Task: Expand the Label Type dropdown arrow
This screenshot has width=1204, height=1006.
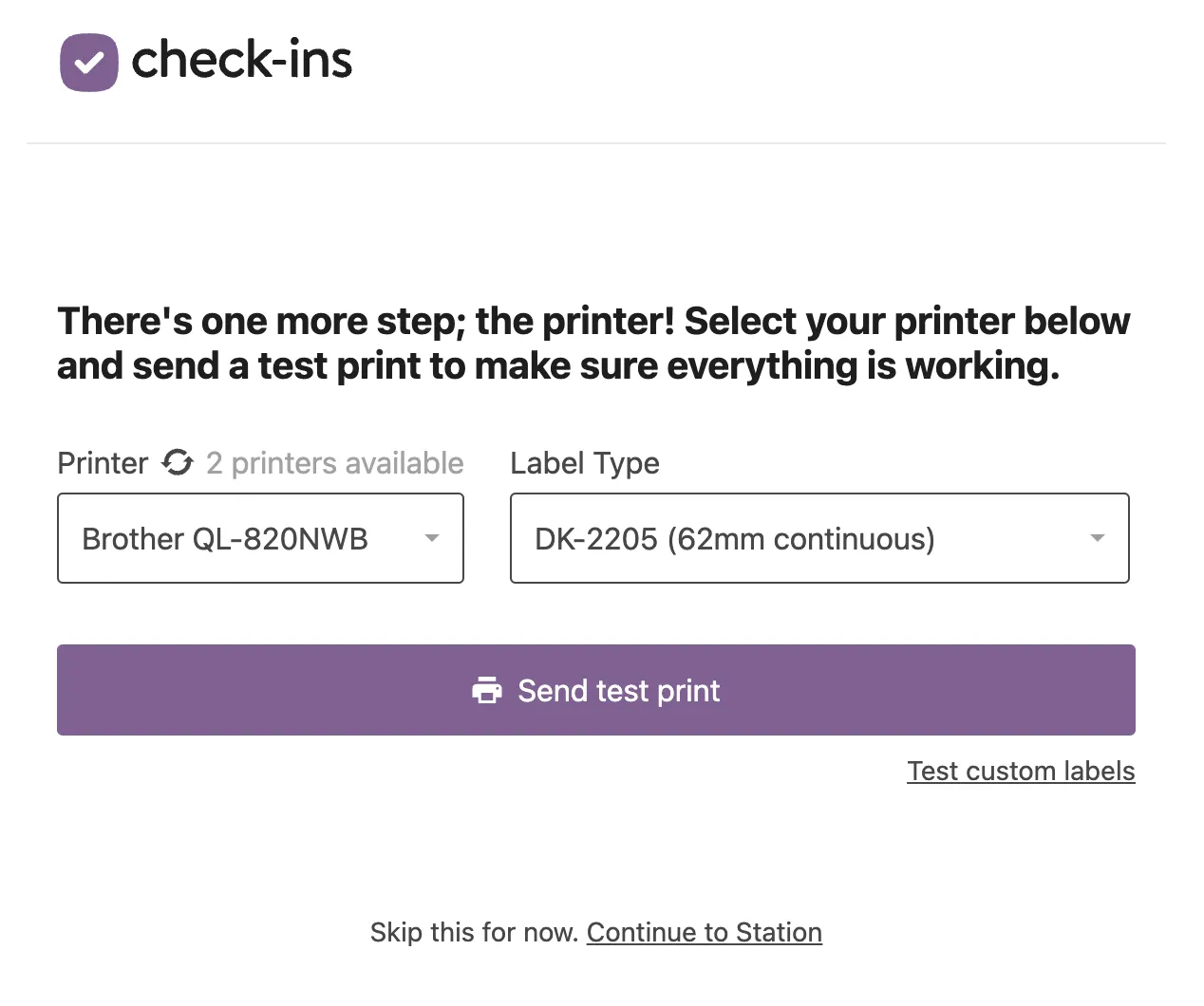Action: 1098,538
